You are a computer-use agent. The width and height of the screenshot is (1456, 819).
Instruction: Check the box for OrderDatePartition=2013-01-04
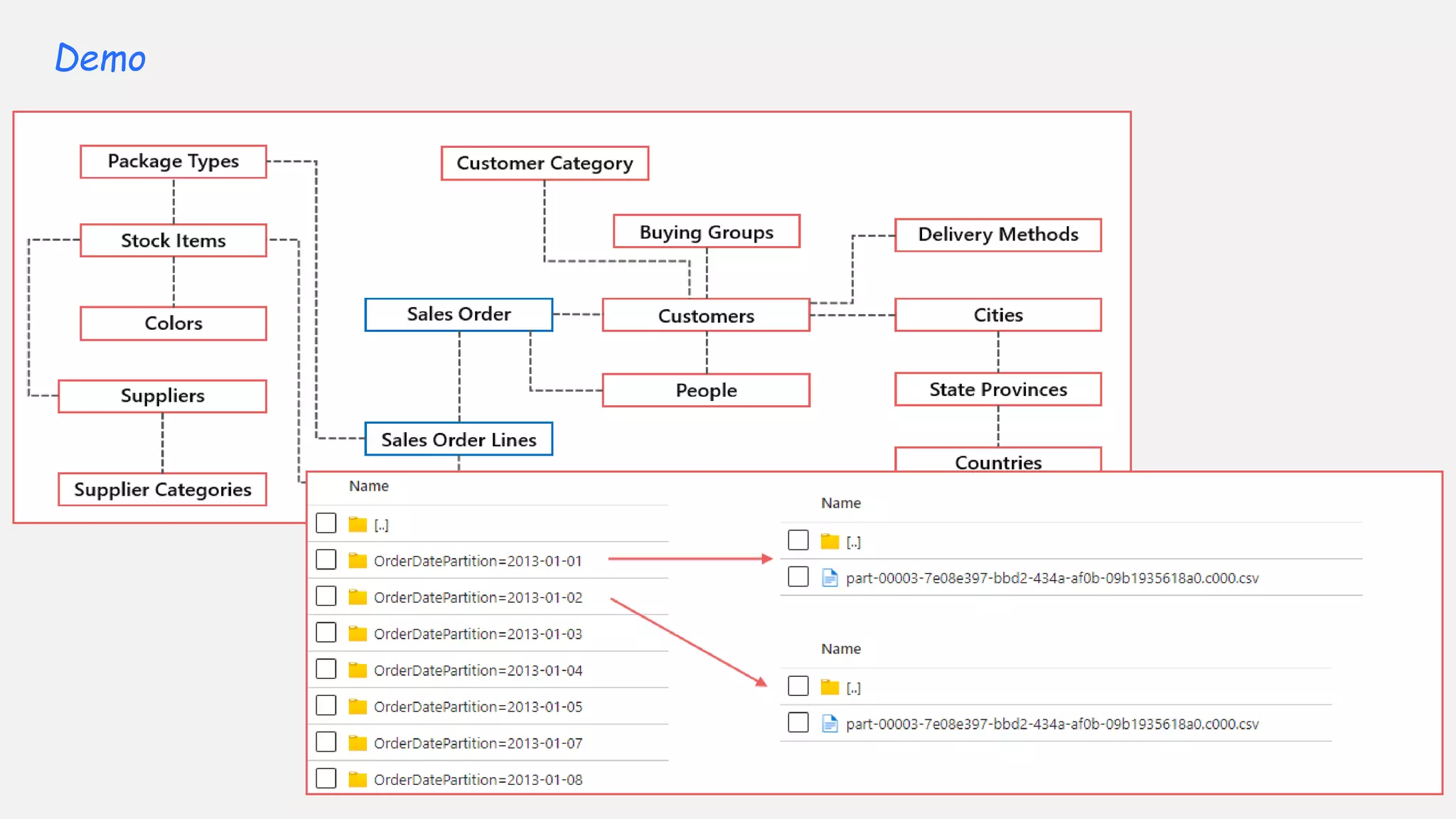326,669
